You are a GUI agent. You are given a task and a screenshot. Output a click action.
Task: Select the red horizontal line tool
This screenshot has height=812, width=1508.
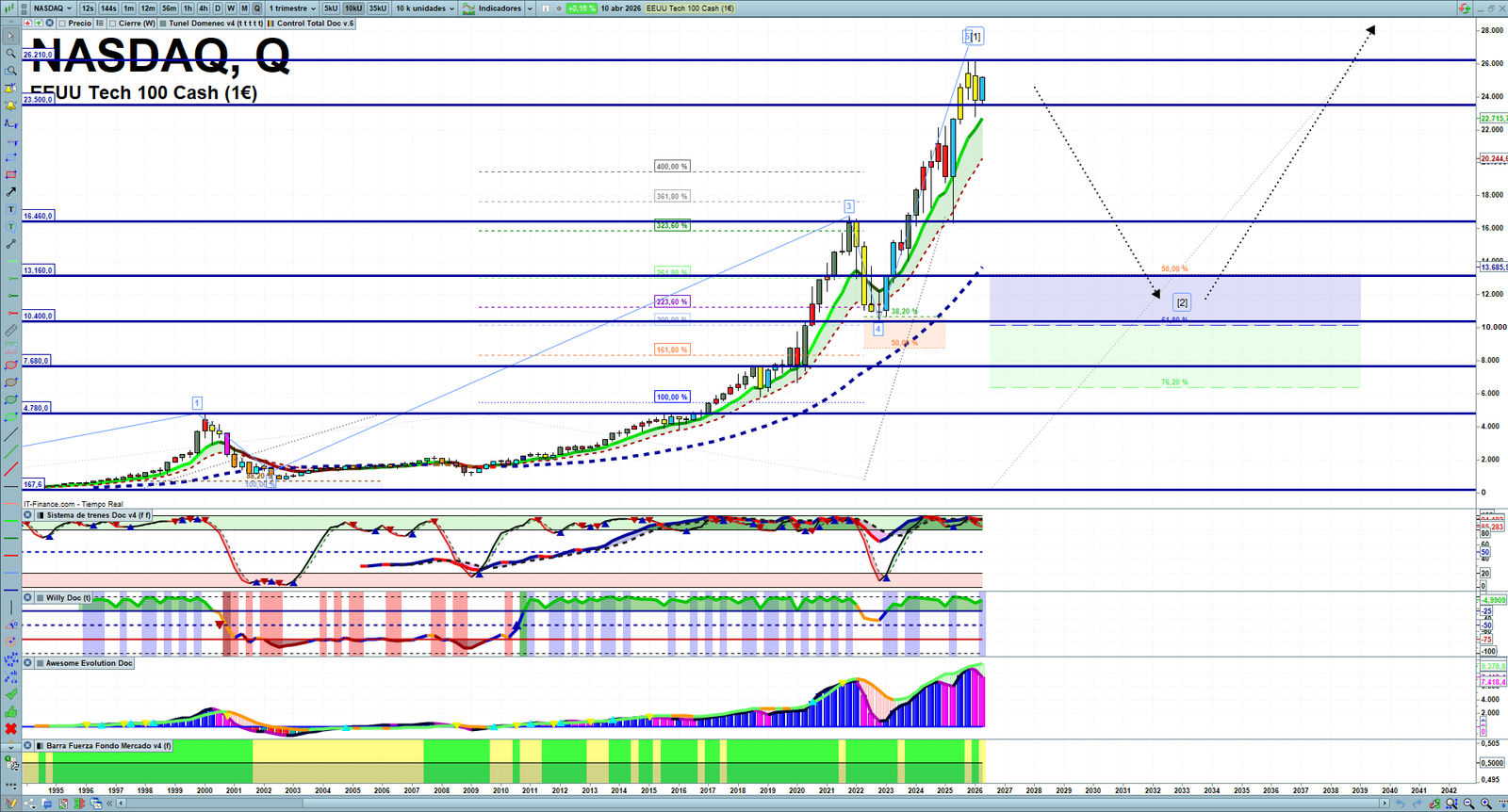point(11,556)
